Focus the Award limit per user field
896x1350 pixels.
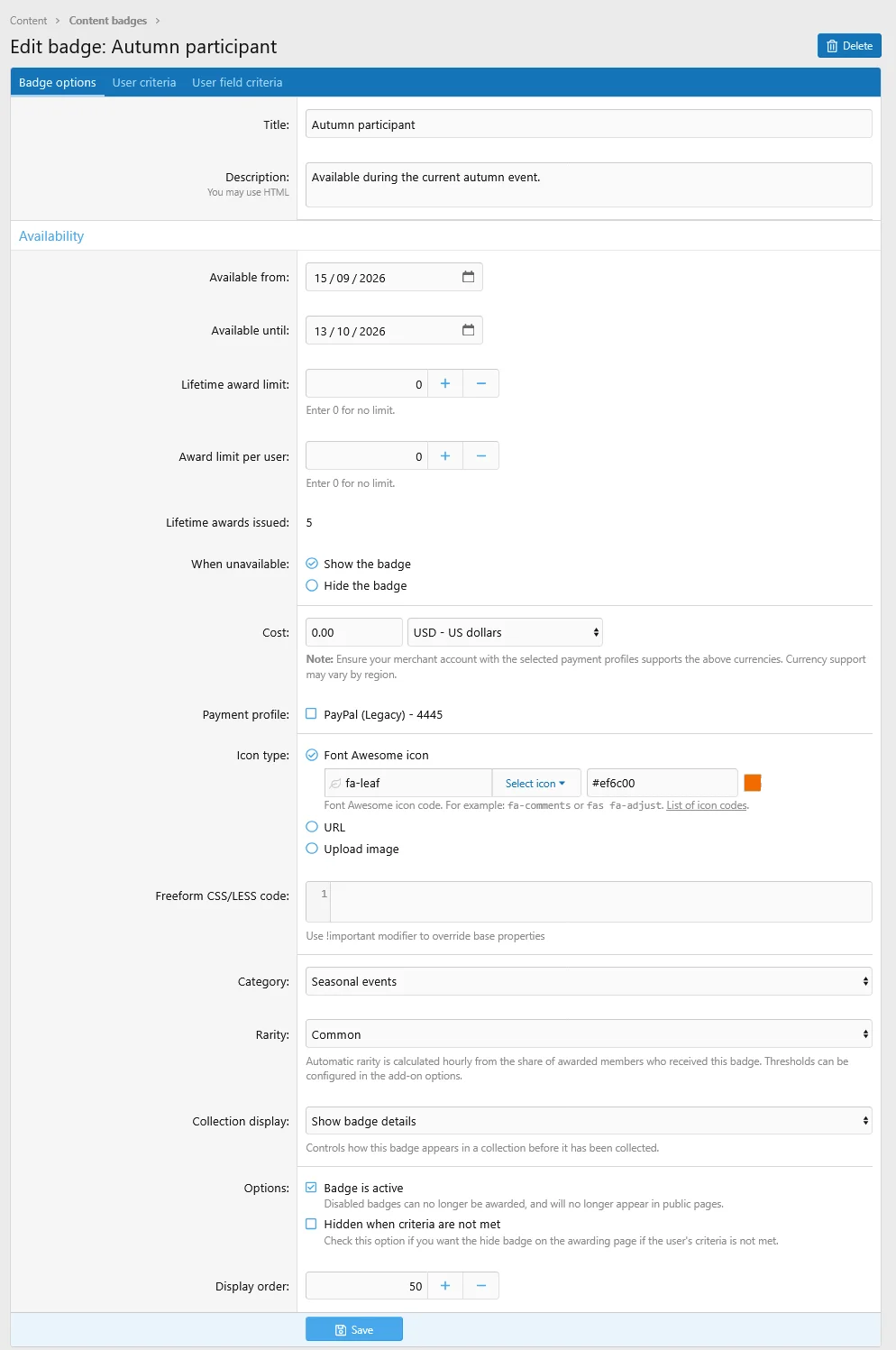click(367, 456)
